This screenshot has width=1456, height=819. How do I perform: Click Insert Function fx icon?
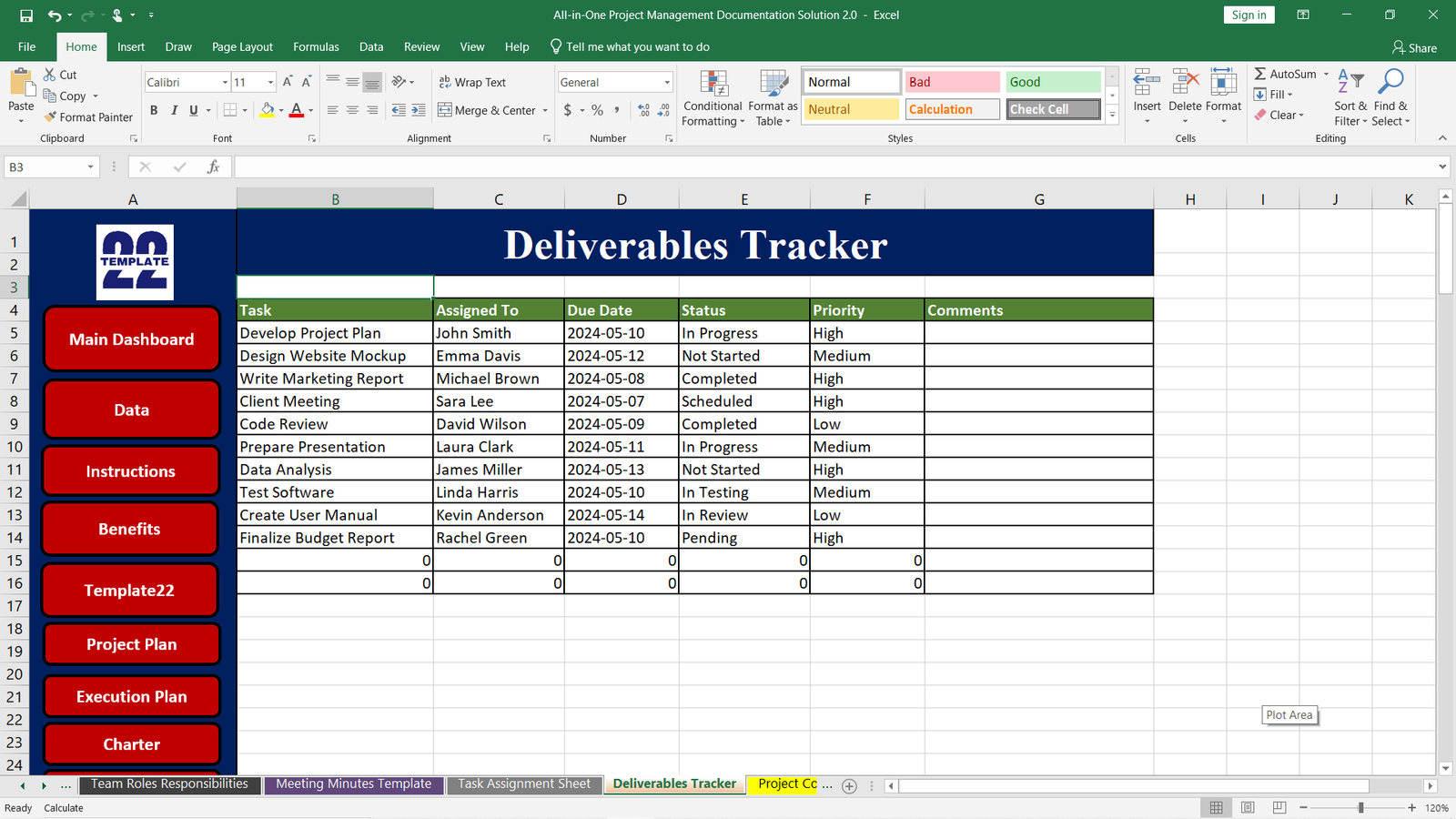pyautogui.click(x=213, y=167)
